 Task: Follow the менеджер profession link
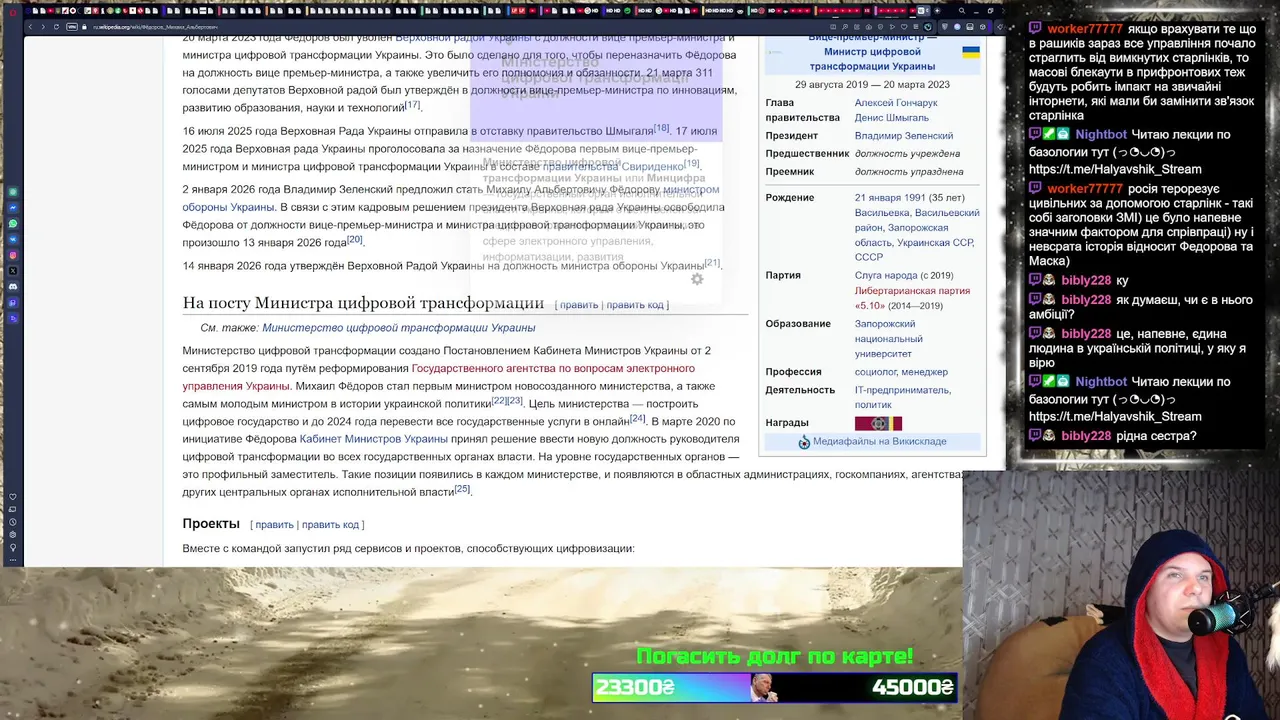click(924, 372)
